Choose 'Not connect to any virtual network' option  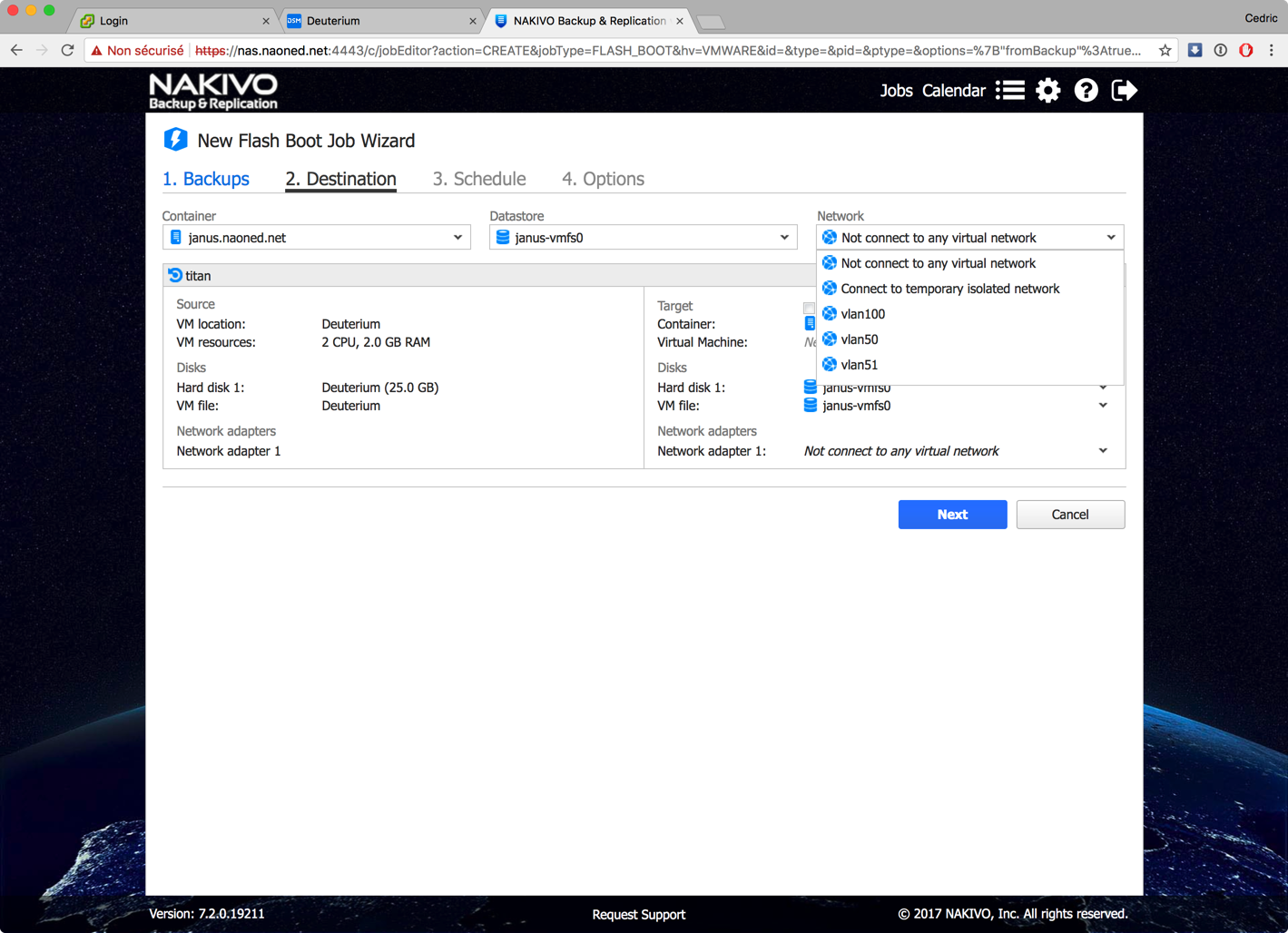tap(969, 263)
